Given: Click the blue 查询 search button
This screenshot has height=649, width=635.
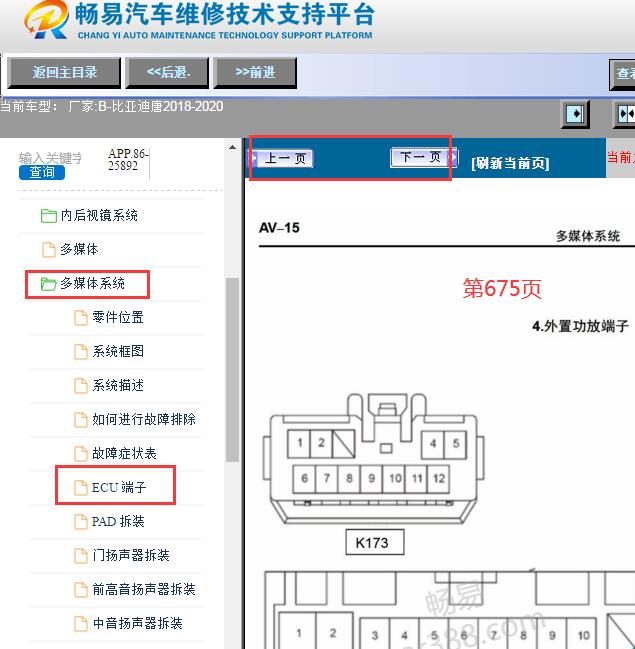Looking at the screenshot, I should coord(42,172).
